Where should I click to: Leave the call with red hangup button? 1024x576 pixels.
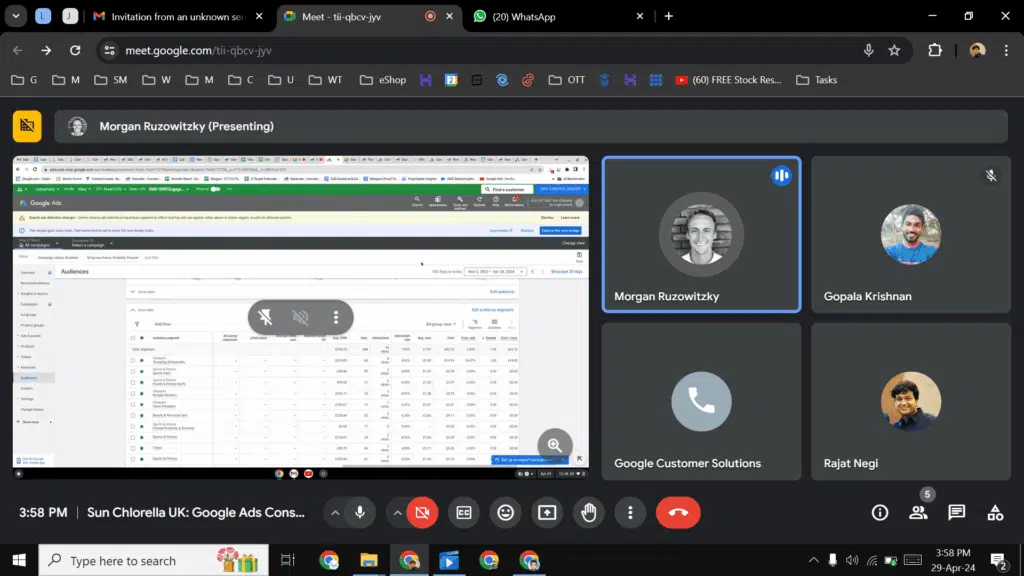(x=678, y=512)
